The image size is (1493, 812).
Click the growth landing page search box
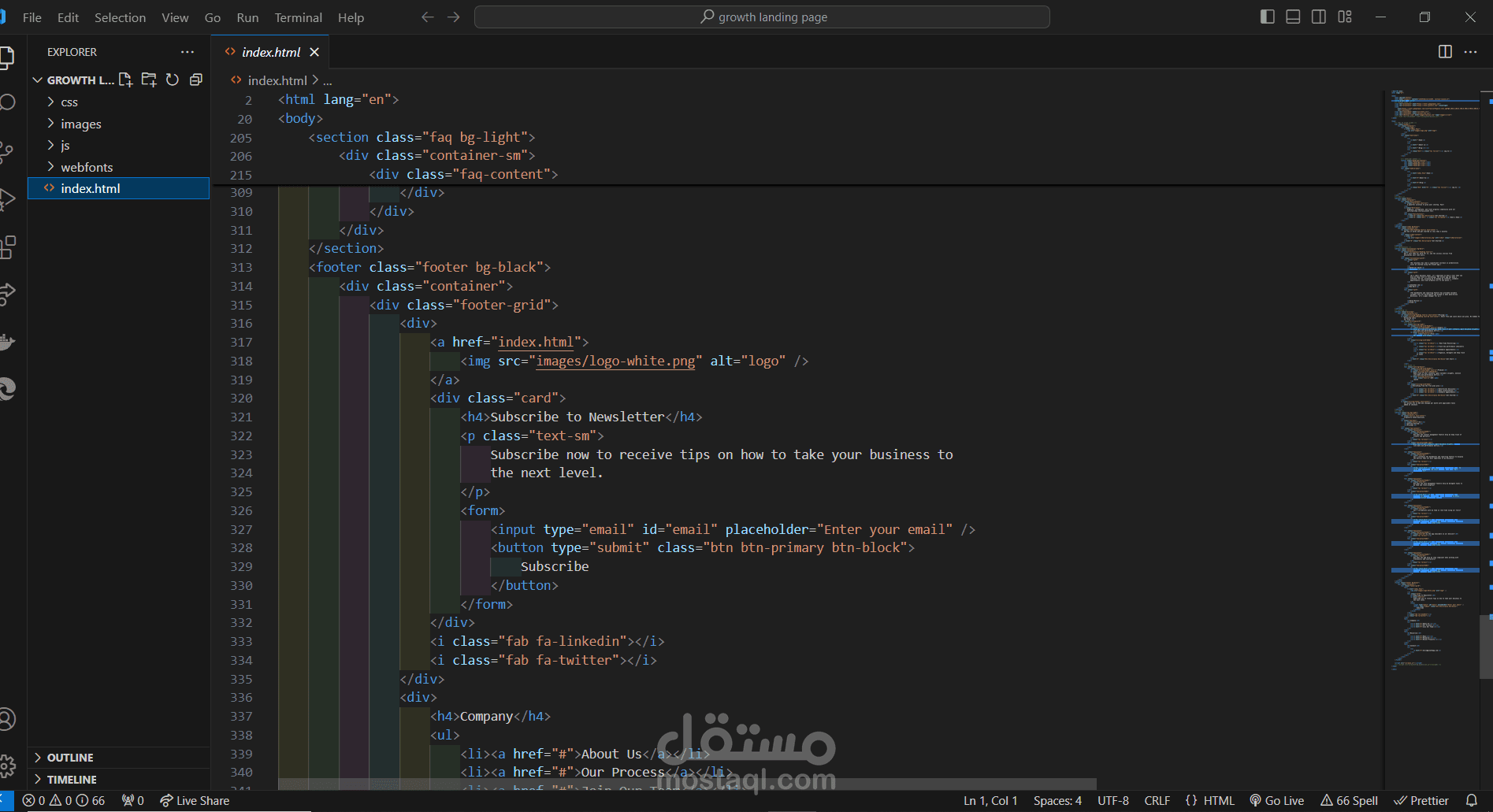[762, 17]
